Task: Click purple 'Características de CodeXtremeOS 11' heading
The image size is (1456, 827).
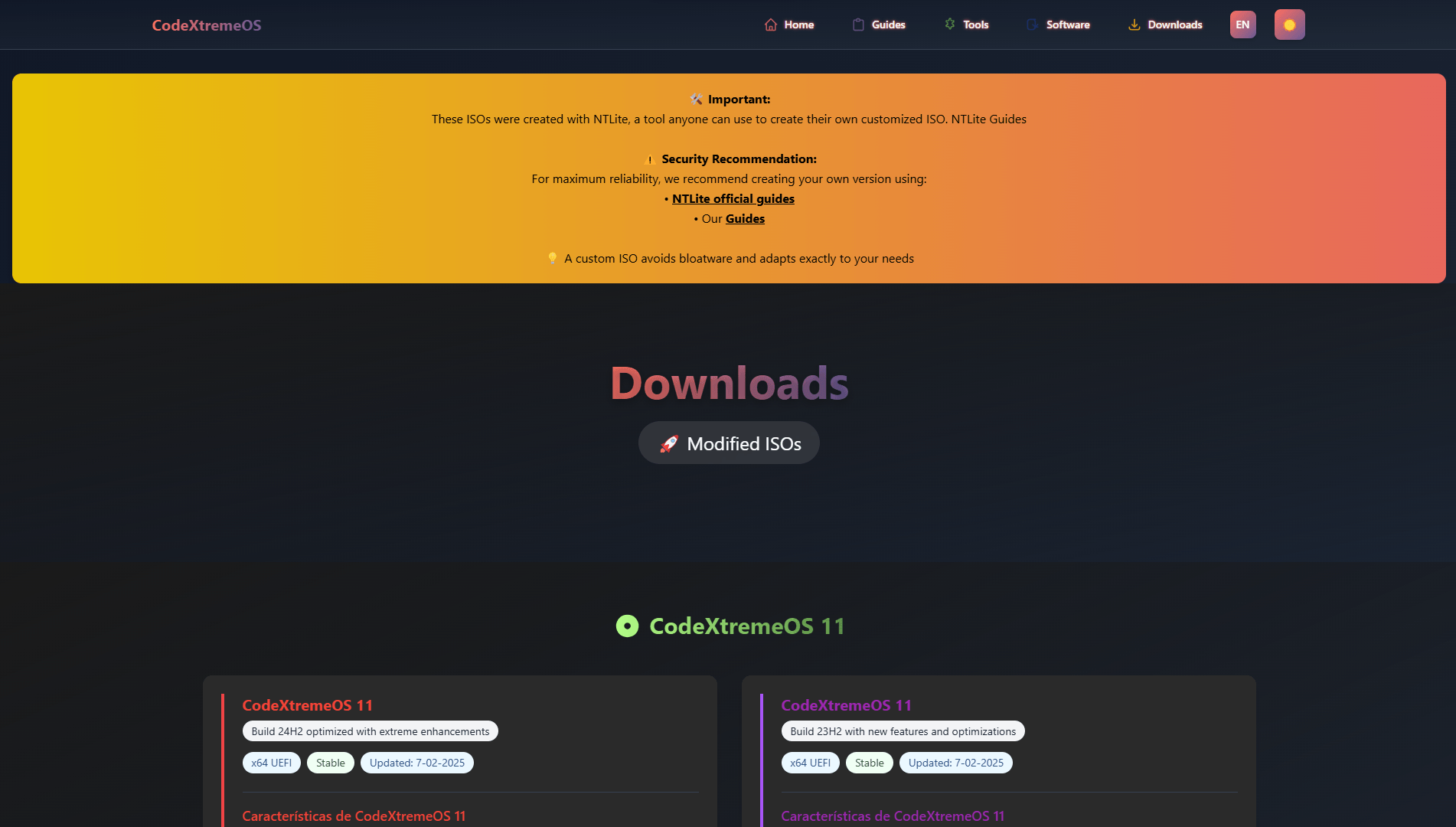Action: pos(893,816)
